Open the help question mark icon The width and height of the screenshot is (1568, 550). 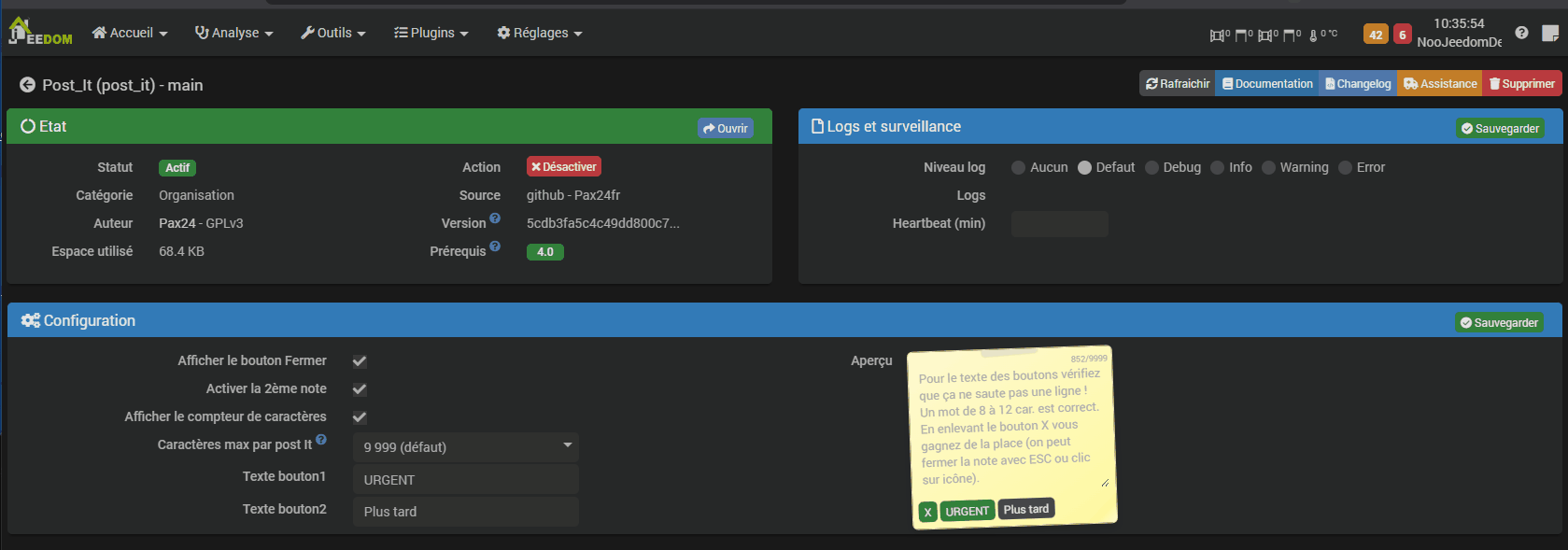(x=1521, y=33)
